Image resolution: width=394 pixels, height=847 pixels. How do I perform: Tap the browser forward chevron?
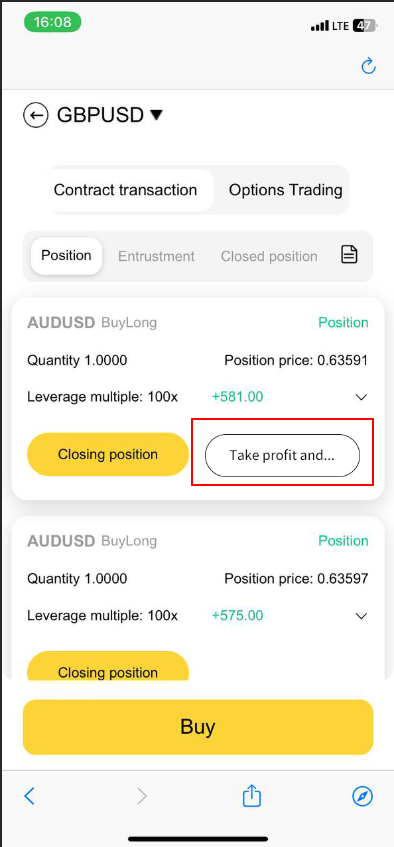(x=142, y=796)
